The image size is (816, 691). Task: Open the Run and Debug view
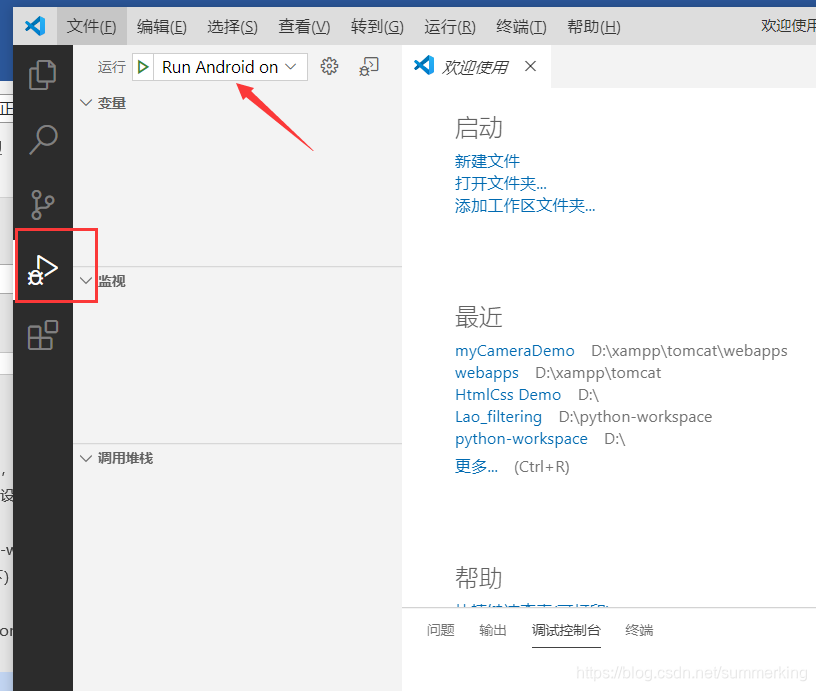[43, 270]
